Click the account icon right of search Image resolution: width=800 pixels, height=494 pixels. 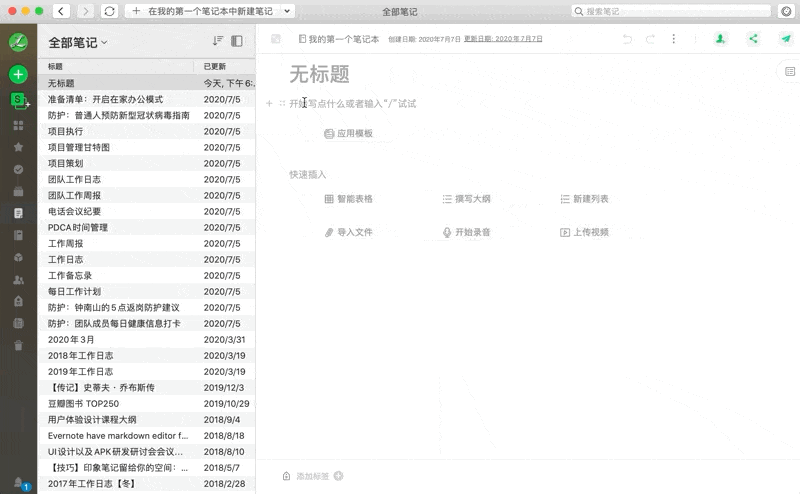tap(786, 11)
